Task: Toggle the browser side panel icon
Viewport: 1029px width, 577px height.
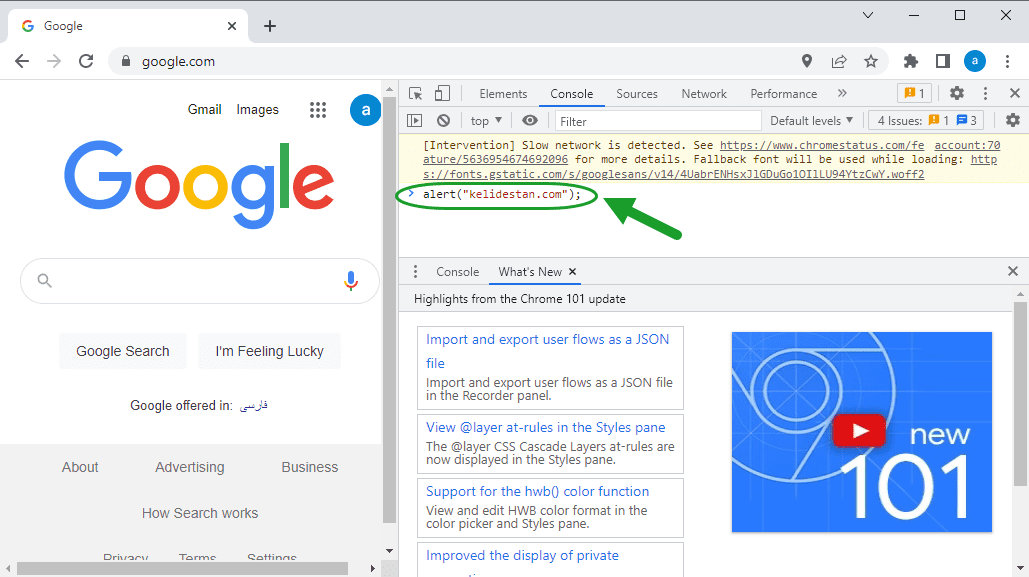Action: click(943, 61)
